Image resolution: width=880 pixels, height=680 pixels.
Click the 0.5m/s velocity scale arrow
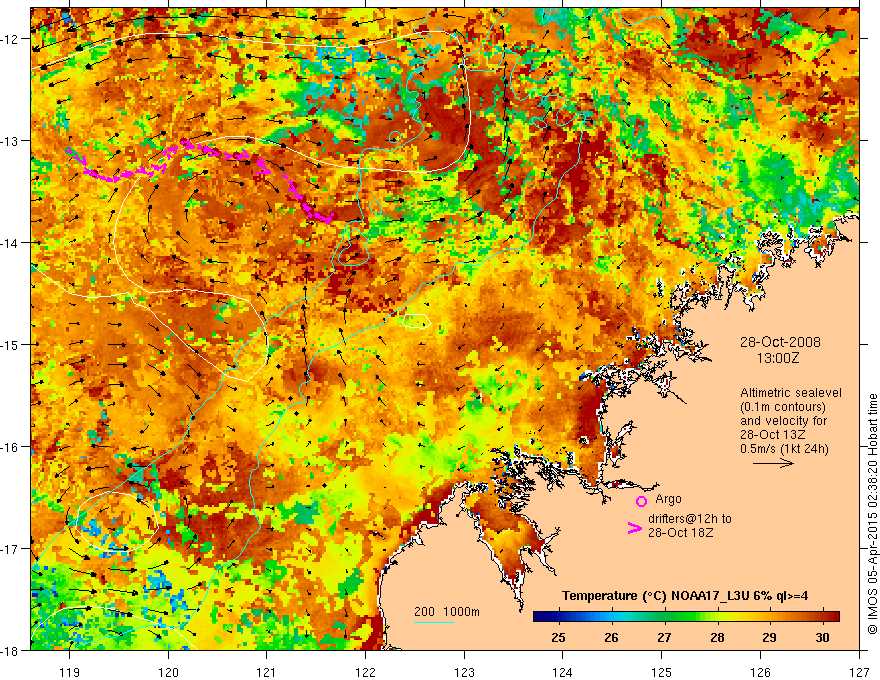point(773,463)
